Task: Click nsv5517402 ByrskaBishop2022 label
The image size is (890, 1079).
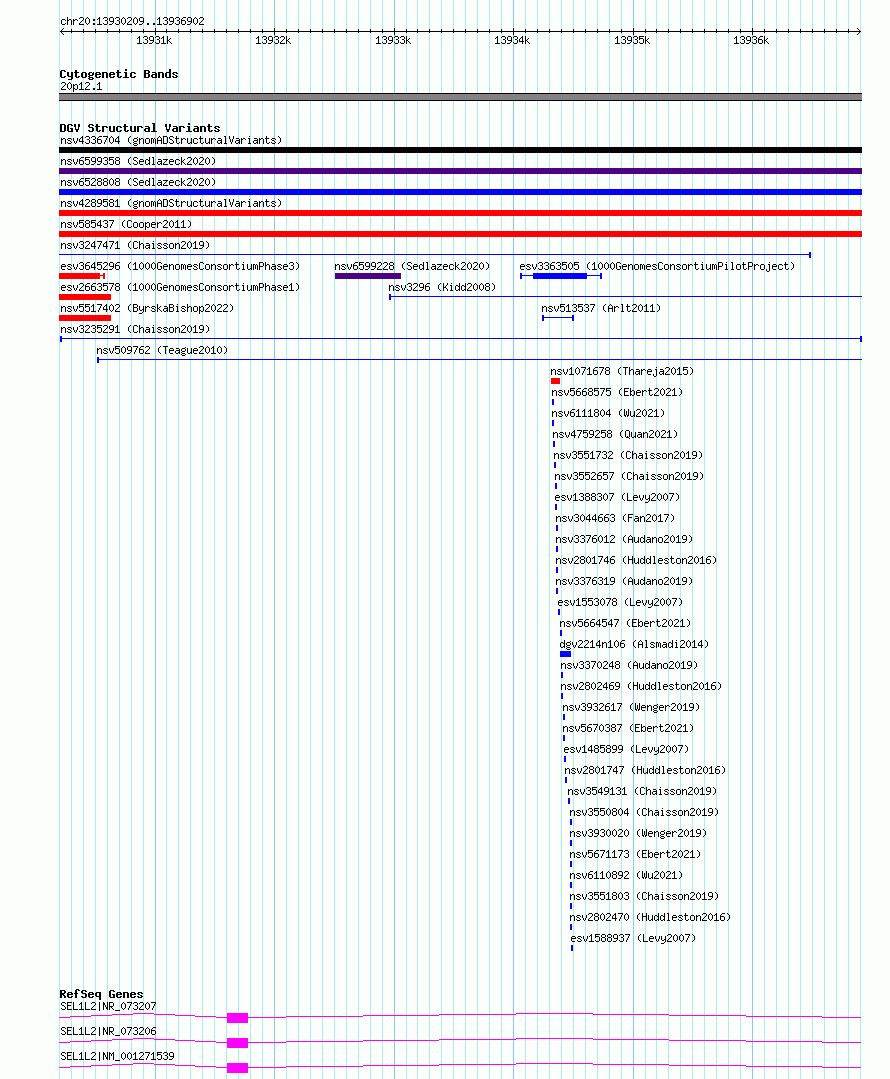Action: click(x=147, y=308)
